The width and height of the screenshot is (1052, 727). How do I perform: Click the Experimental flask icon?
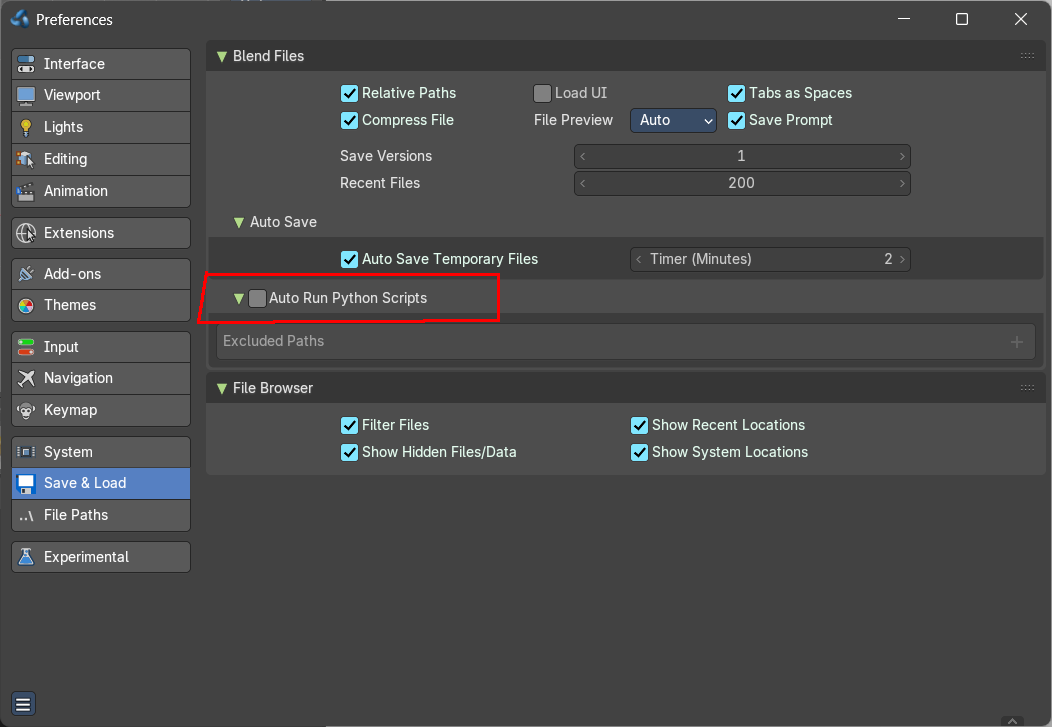coord(25,557)
